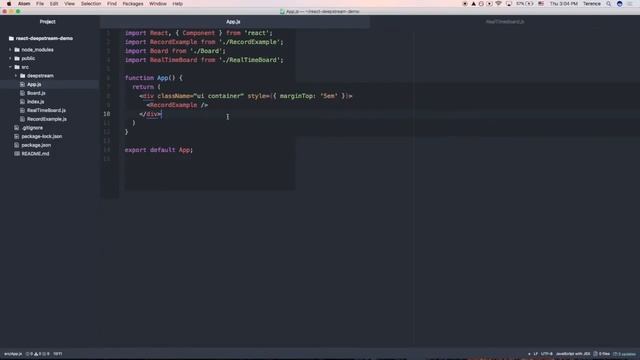Image resolution: width=640 pixels, height=360 pixels.
Task: Open README.md from the tree
Action: 35,154
